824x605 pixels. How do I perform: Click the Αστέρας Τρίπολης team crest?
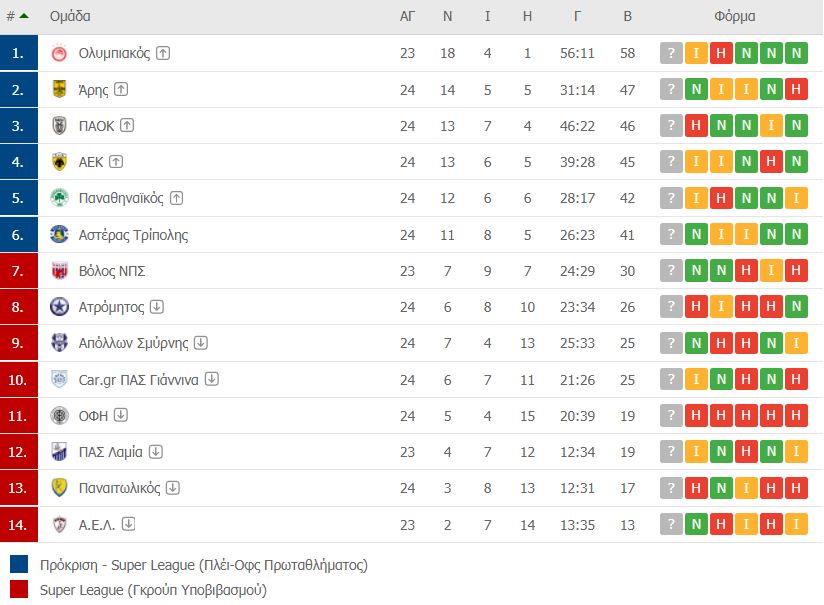point(59,235)
